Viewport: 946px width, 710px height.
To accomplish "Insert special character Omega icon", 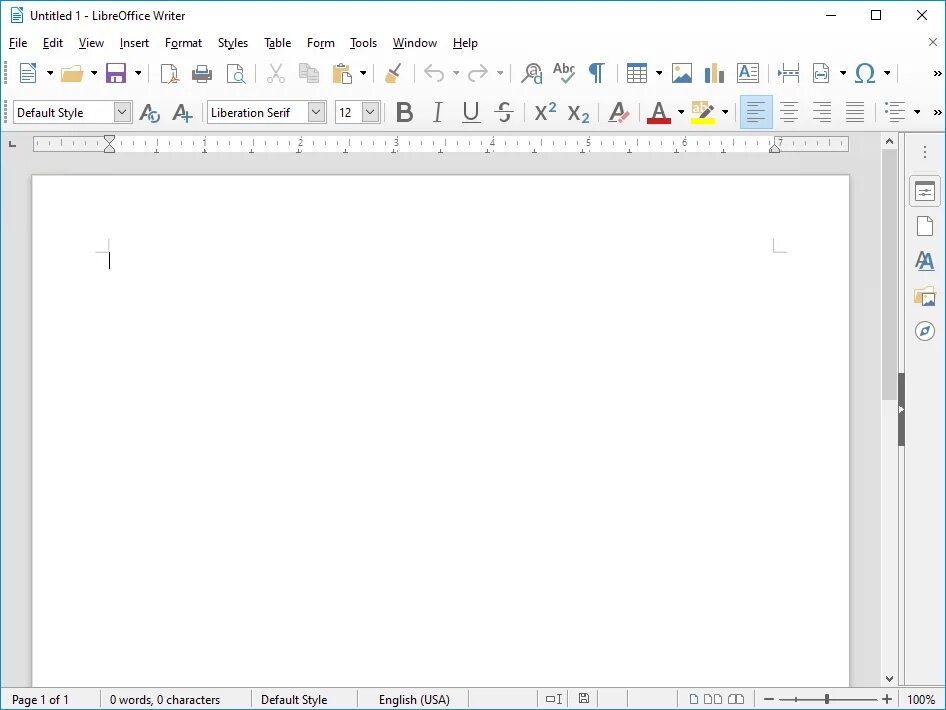I will tap(865, 73).
